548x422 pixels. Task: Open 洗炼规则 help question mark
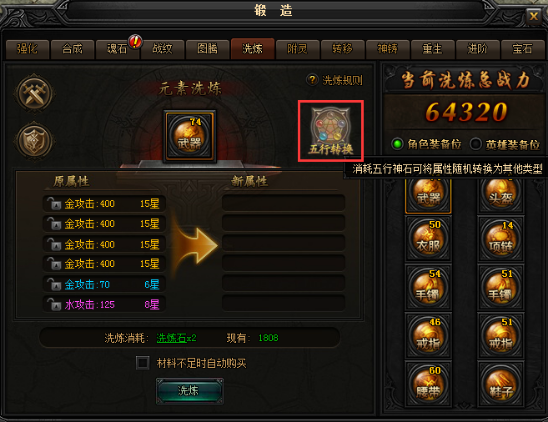click(312, 80)
